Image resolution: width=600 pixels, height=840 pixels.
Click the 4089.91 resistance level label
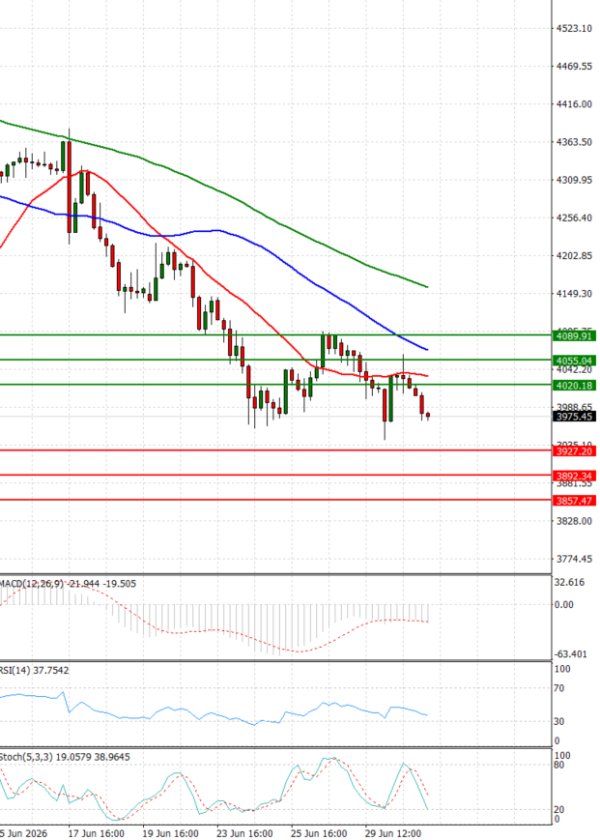[x=574, y=336]
